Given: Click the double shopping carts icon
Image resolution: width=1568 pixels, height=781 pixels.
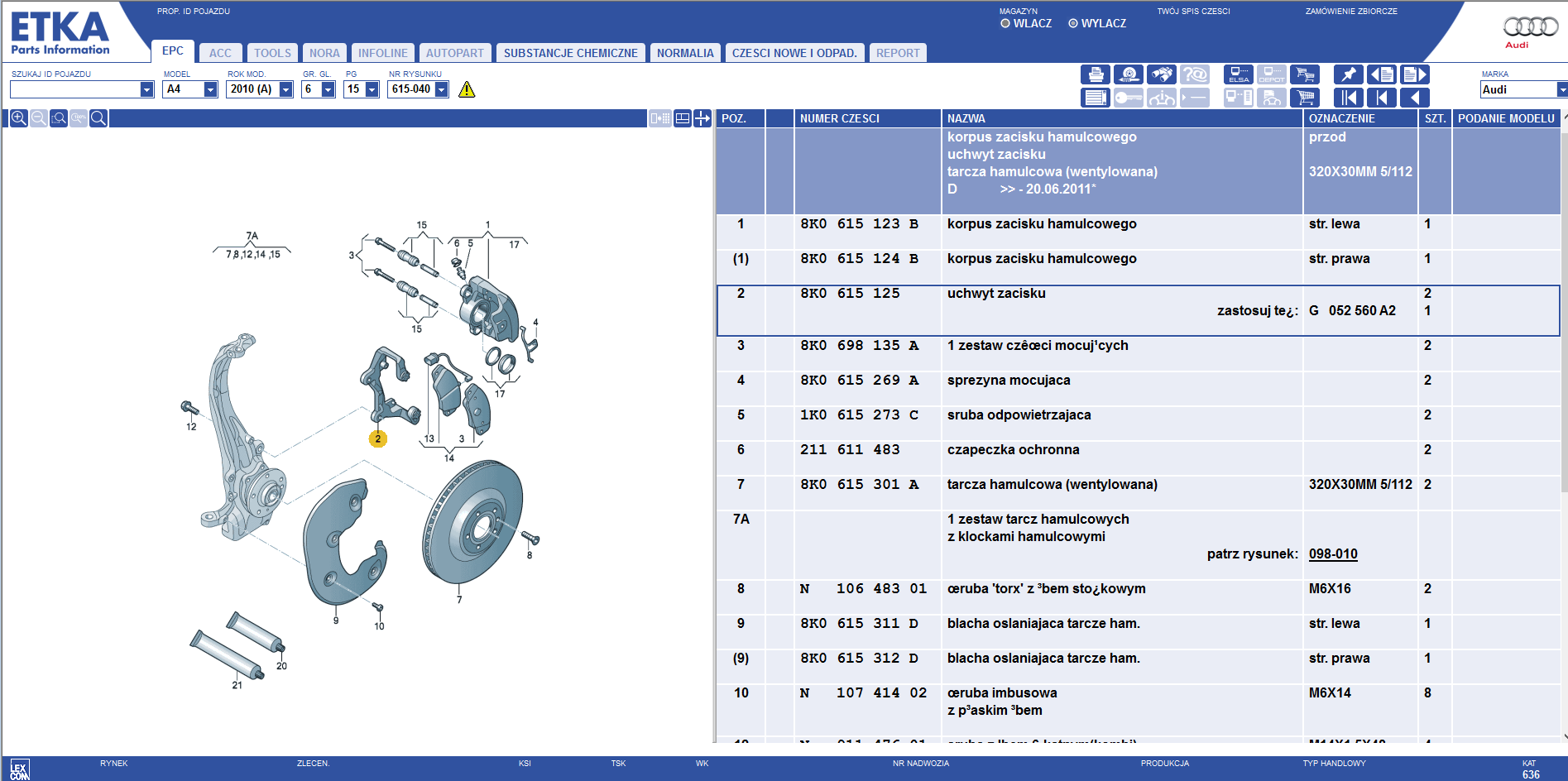Looking at the screenshot, I should point(1305,74).
